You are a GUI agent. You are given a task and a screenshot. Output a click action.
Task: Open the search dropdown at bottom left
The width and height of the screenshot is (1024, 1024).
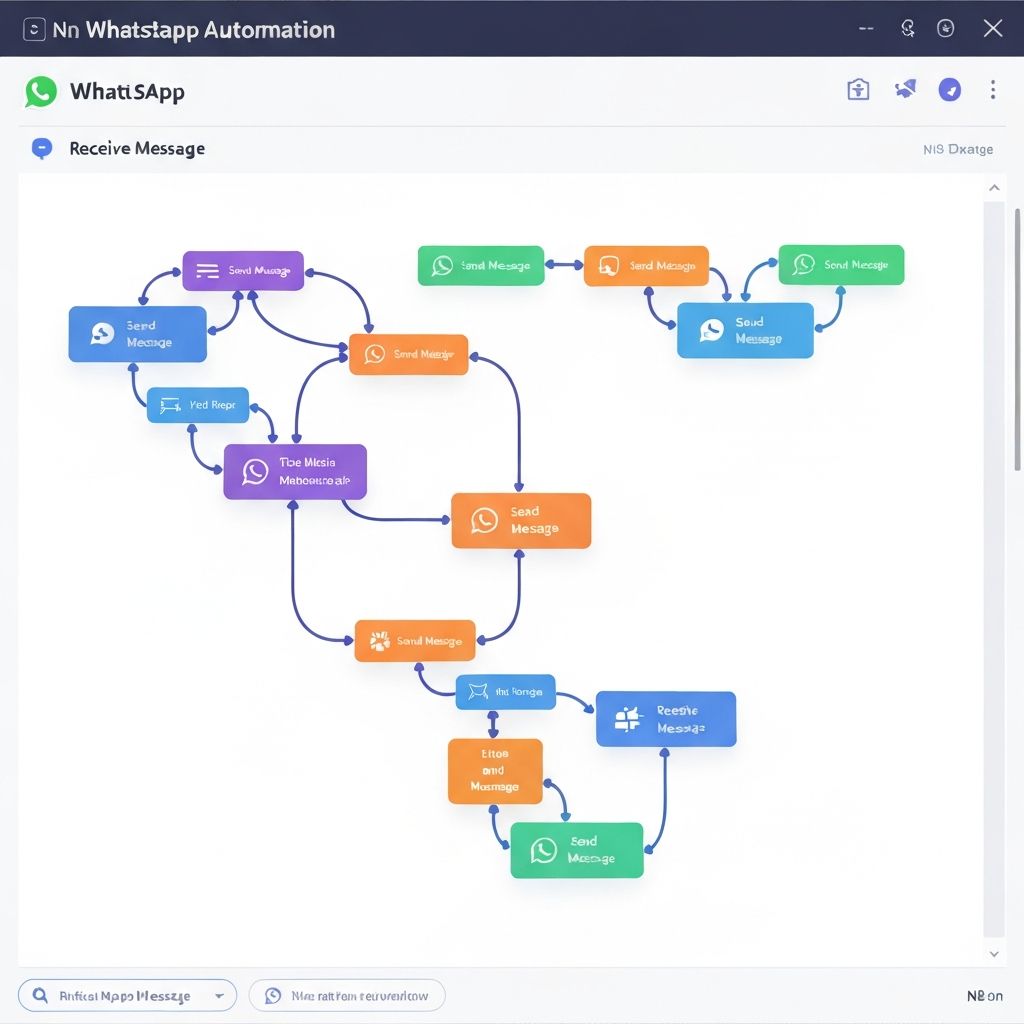[219, 996]
